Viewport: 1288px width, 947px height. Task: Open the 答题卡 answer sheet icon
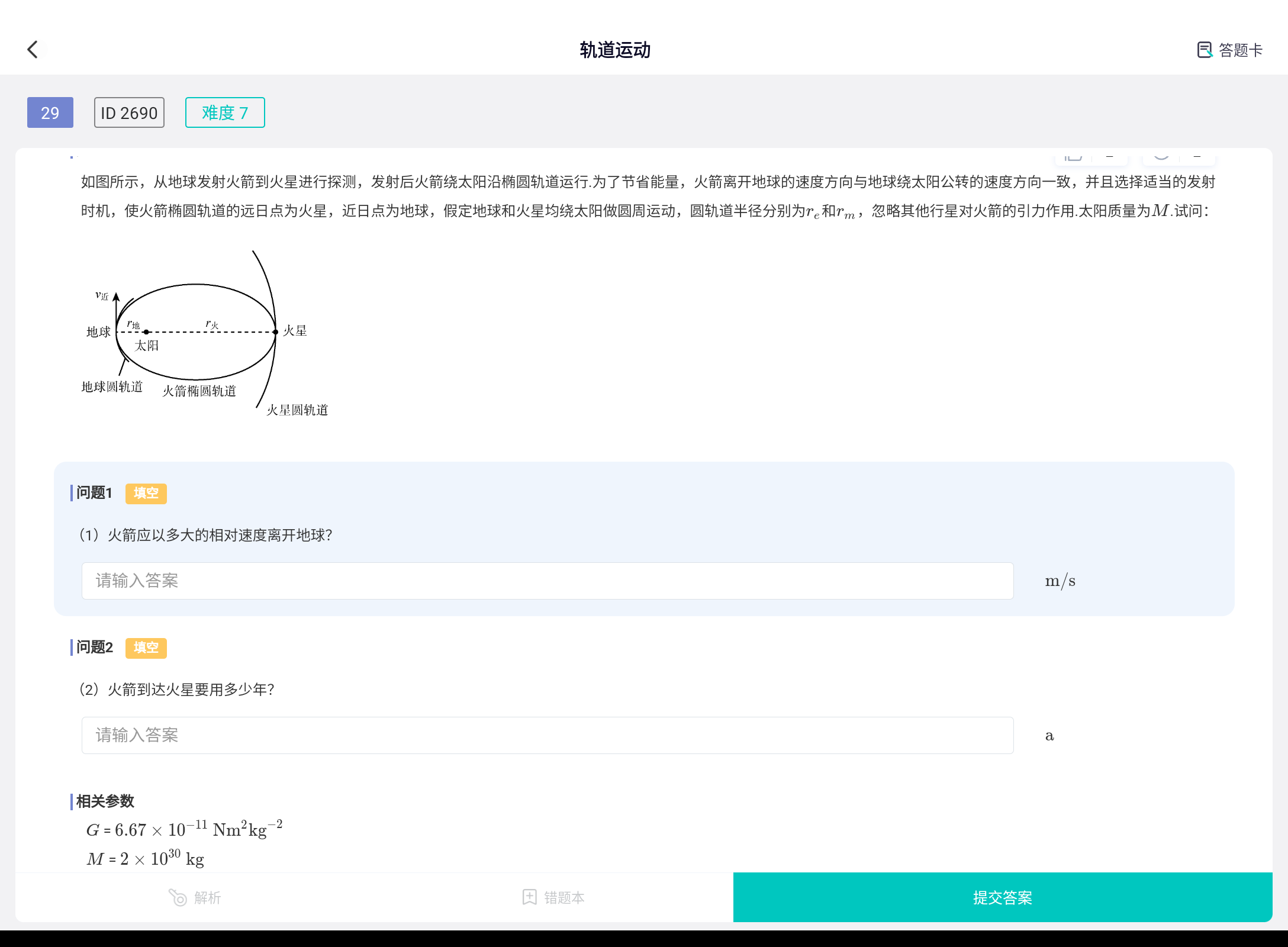pos(1204,50)
